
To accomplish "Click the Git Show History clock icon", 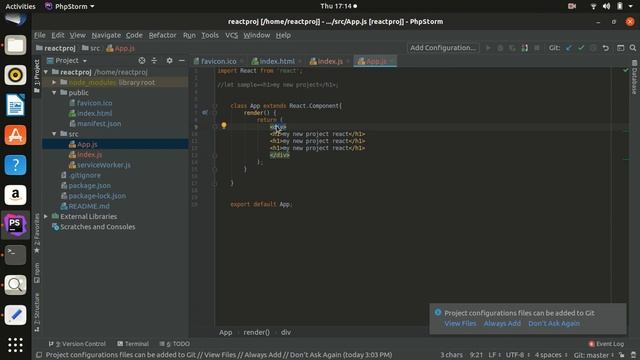I will [593, 48].
